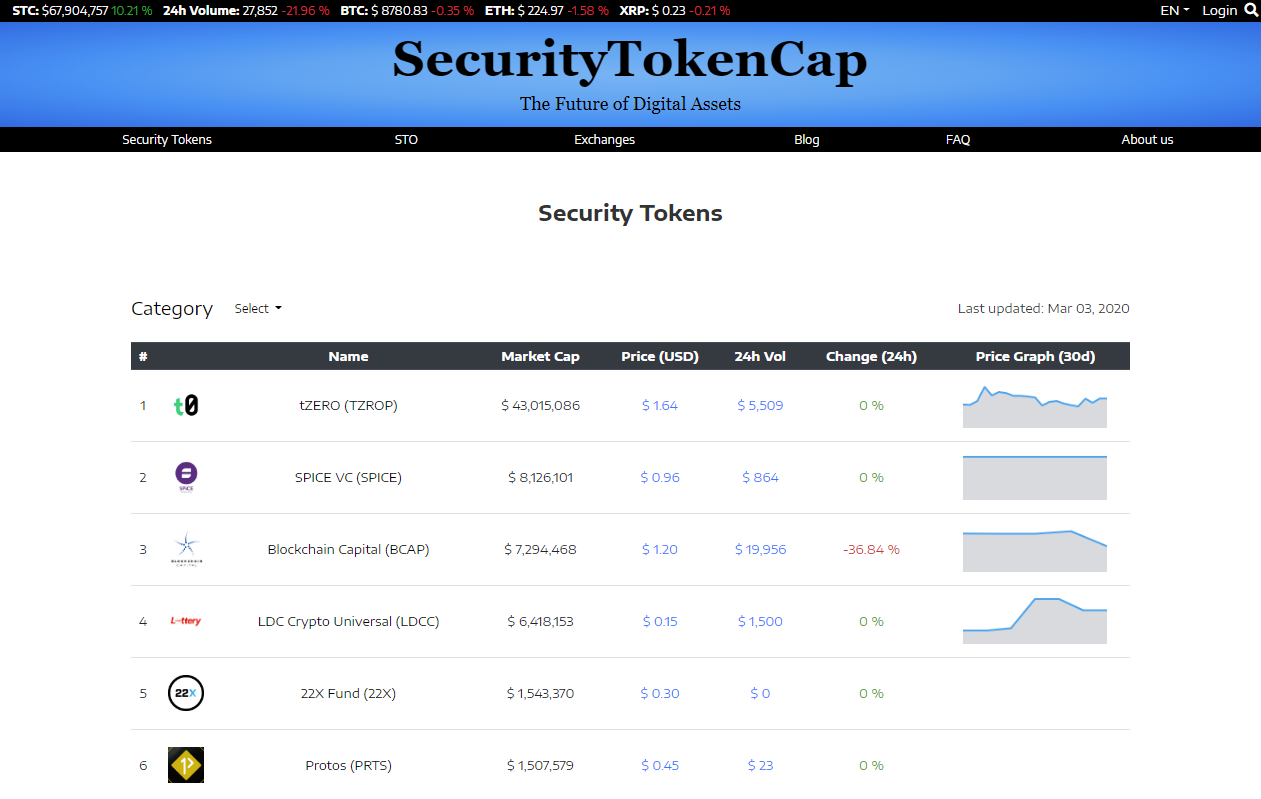Click SPICE volume $ 864

pos(760,477)
